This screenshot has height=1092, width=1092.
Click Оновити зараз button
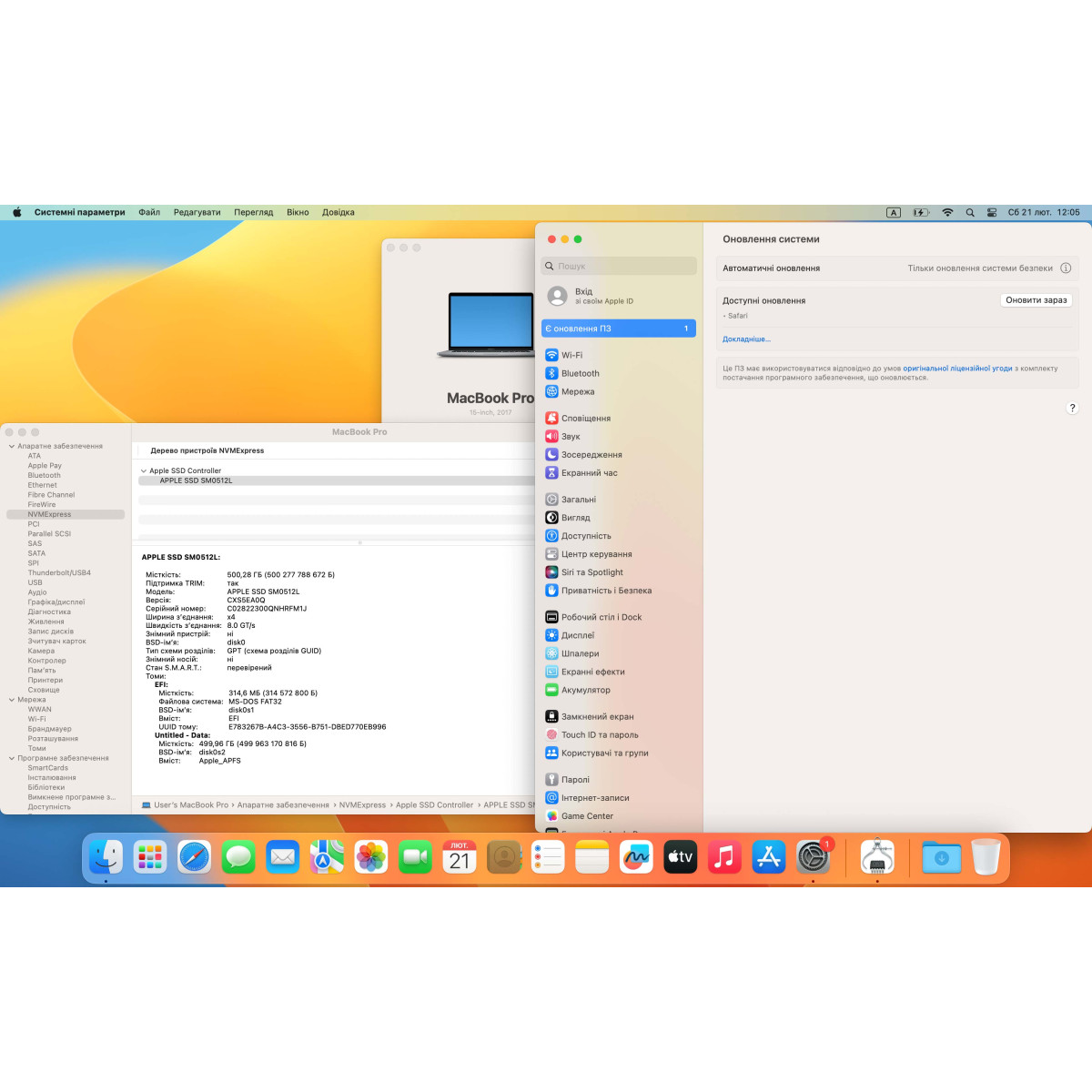click(x=1036, y=300)
